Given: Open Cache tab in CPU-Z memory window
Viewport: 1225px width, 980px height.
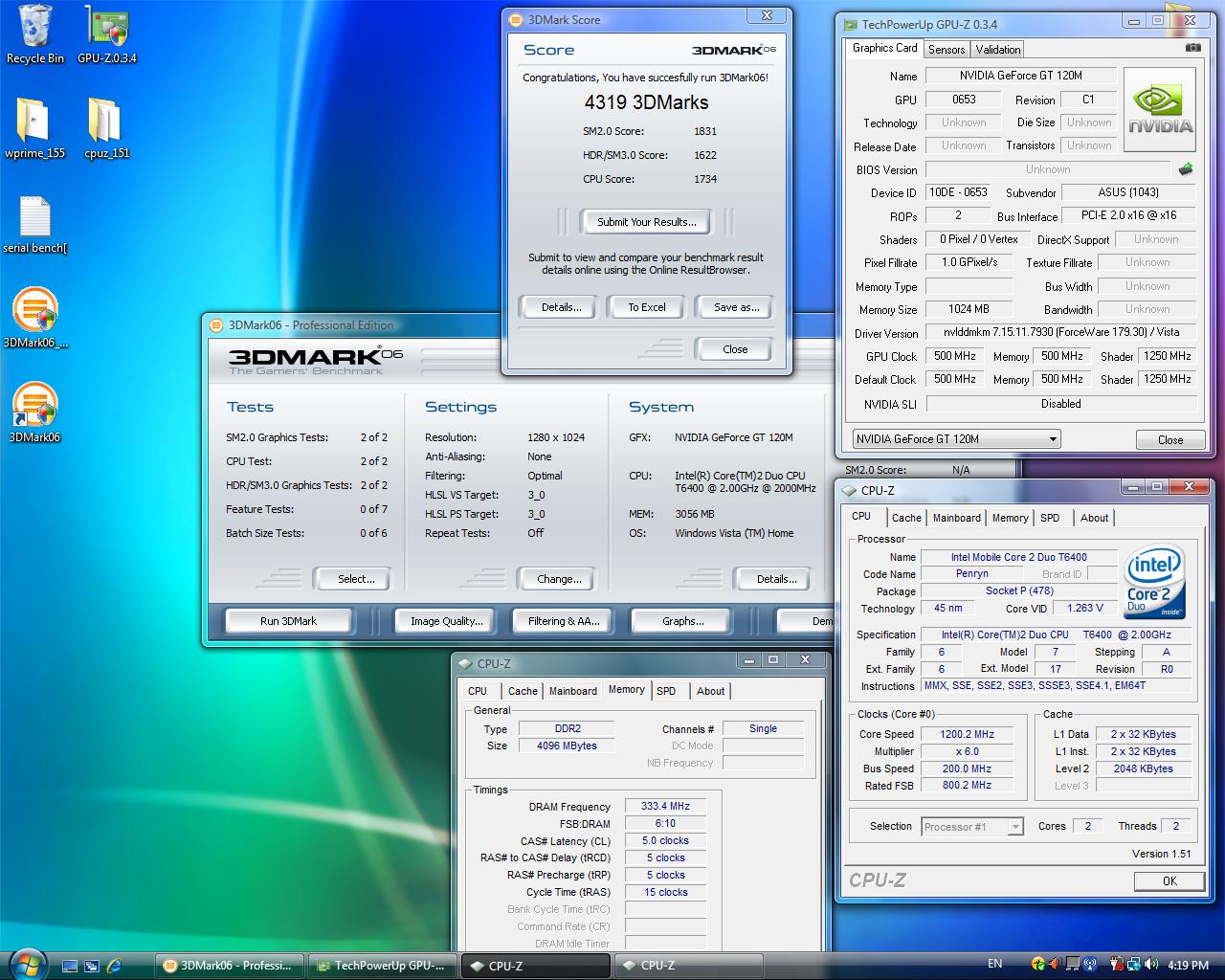Looking at the screenshot, I should (x=523, y=691).
